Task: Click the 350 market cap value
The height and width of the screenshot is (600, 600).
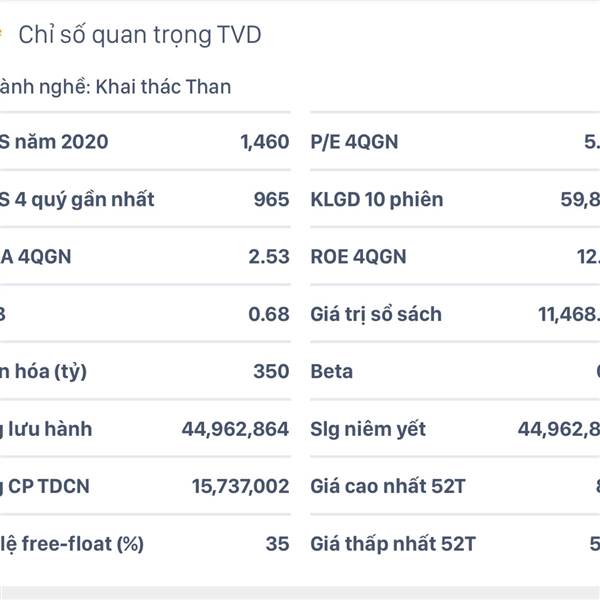Action: 271,372
